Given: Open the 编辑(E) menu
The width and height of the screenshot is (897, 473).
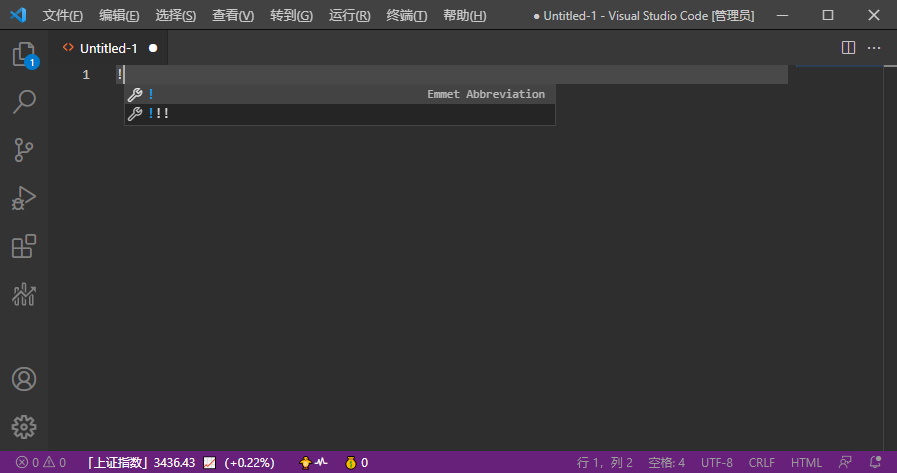Looking at the screenshot, I should (x=119, y=15).
